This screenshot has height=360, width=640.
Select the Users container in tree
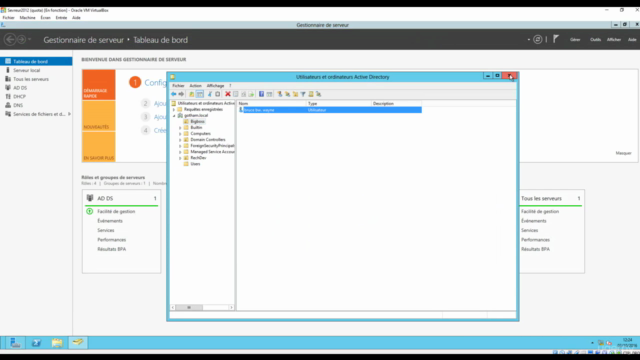pos(196,164)
